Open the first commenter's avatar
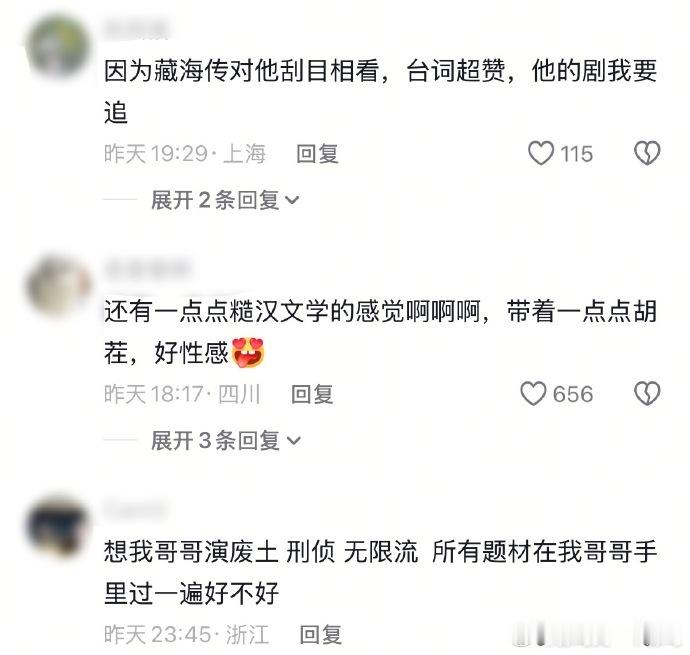The width and height of the screenshot is (690, 655). click(58, 45)
